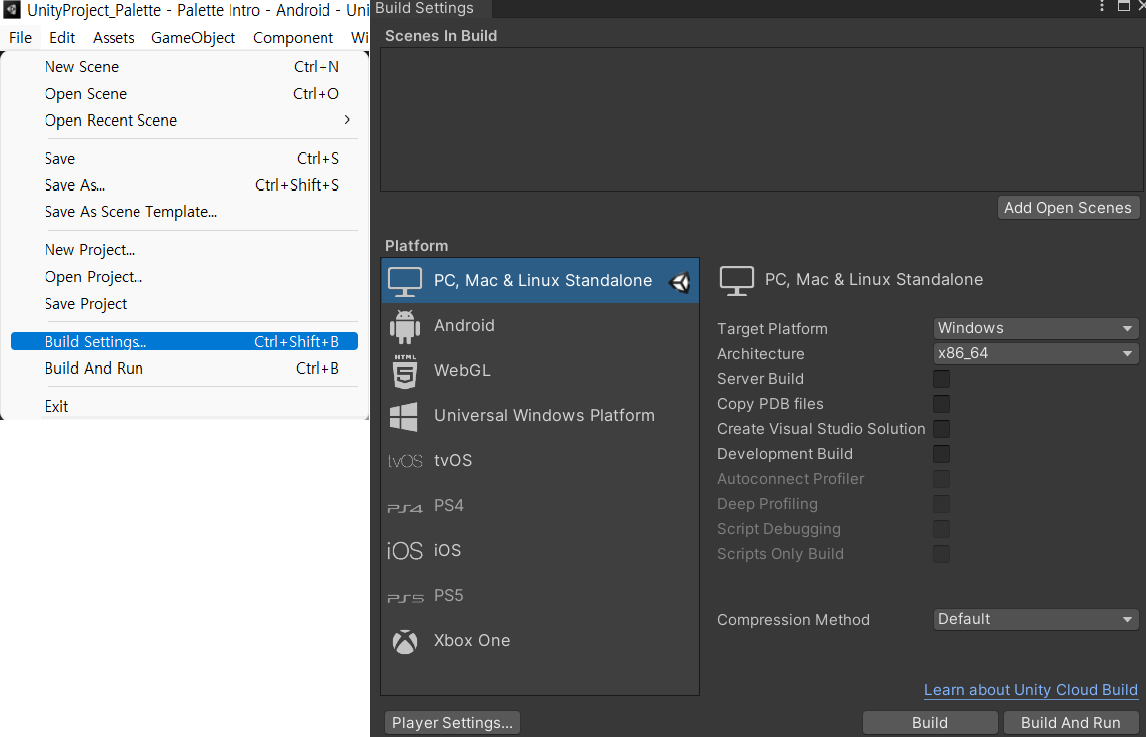Enable the Development Build checkbox
This screenshot has width=1146, height=737.
[x=941, y=453]
